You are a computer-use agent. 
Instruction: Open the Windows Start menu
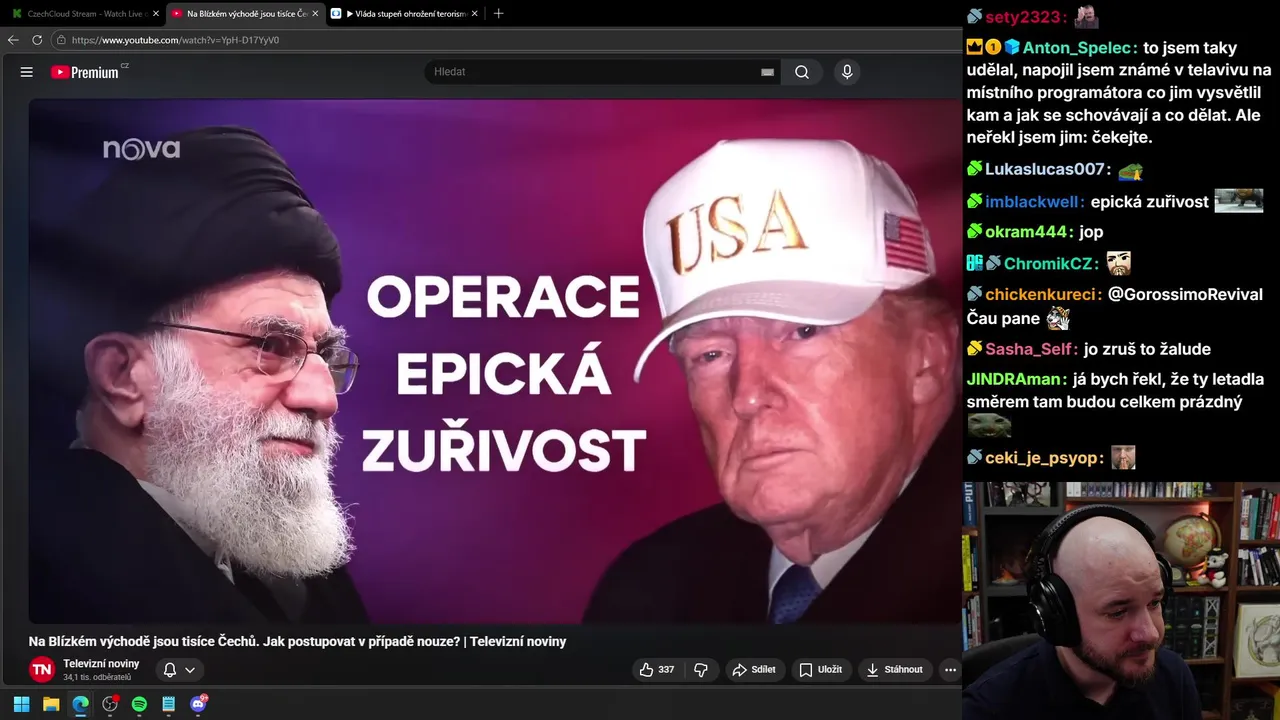pyautogui.click(x=21, y=704)
